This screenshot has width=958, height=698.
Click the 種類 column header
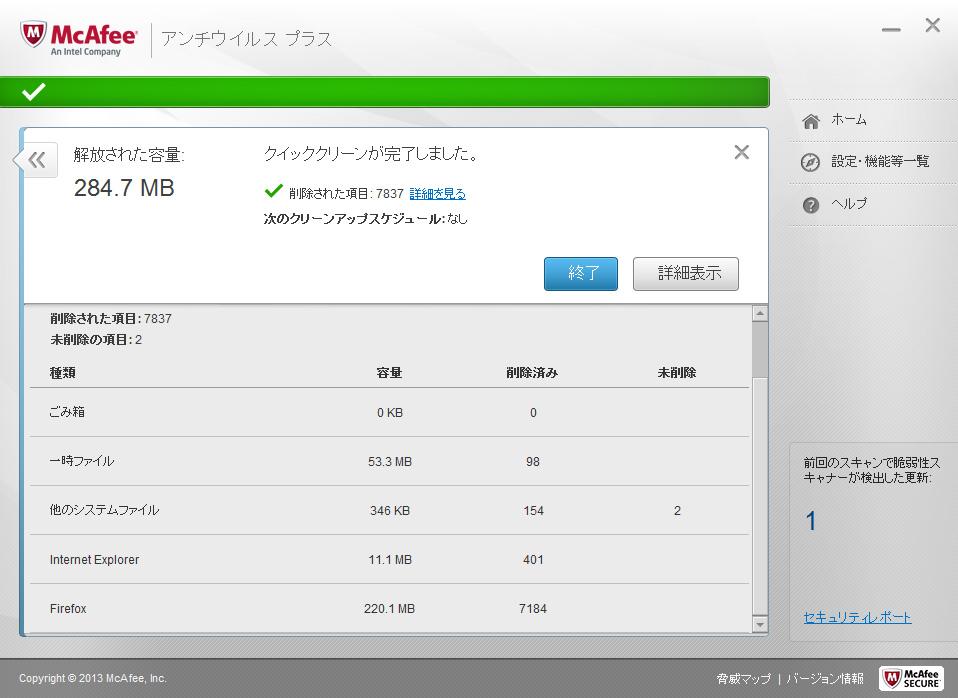pos(62,372)
